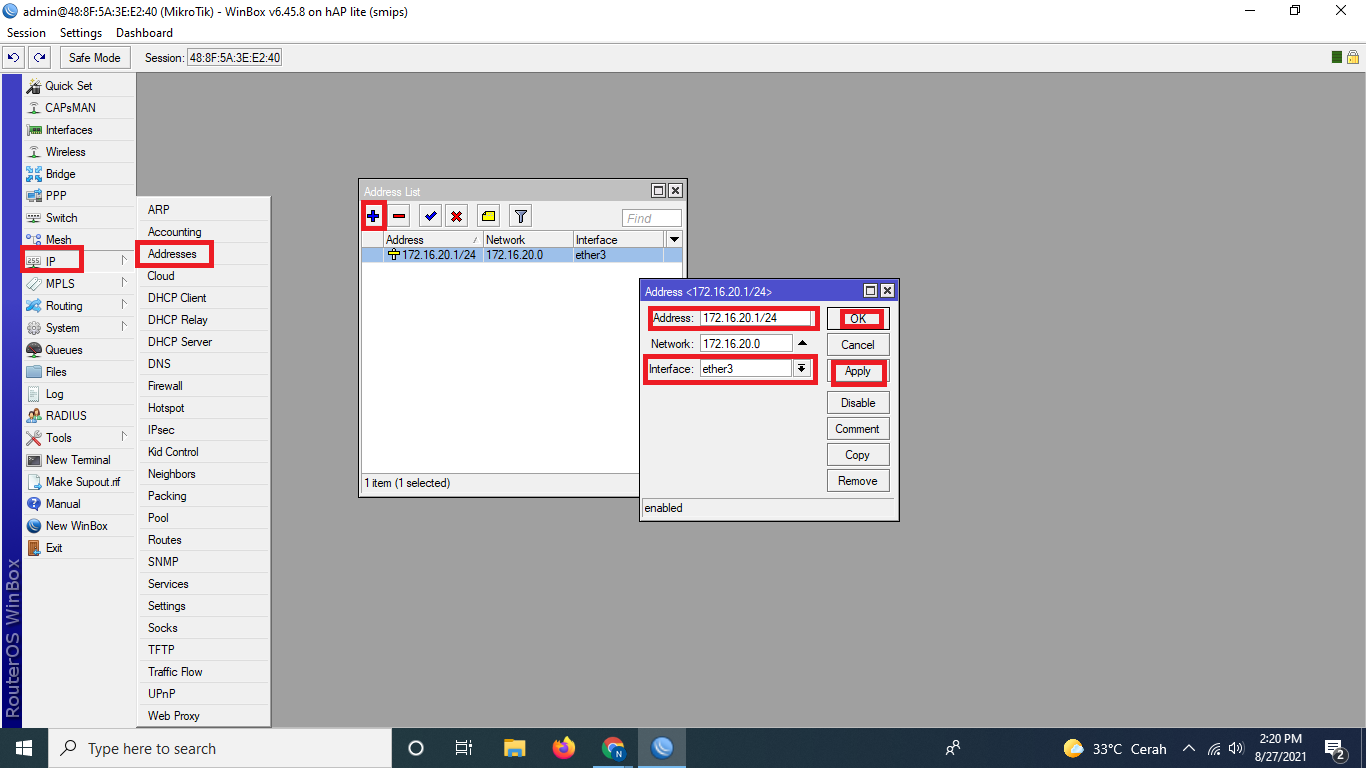The width and height of the screenshot is (1366, 768).
Task: Open the Interface dropdown arrow
Action: coord(801,369)
